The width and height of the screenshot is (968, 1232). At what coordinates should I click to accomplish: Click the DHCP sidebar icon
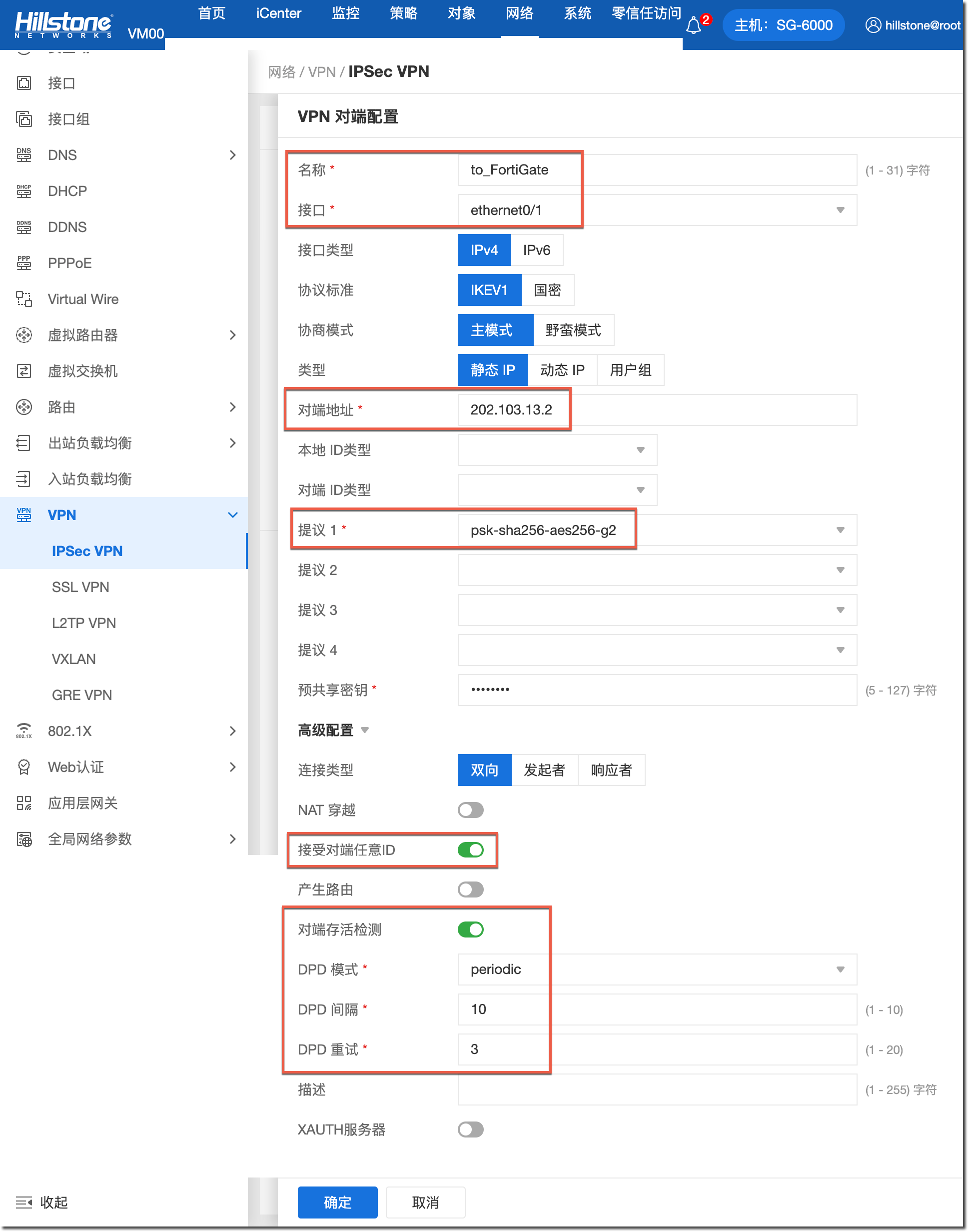point(24,191)
